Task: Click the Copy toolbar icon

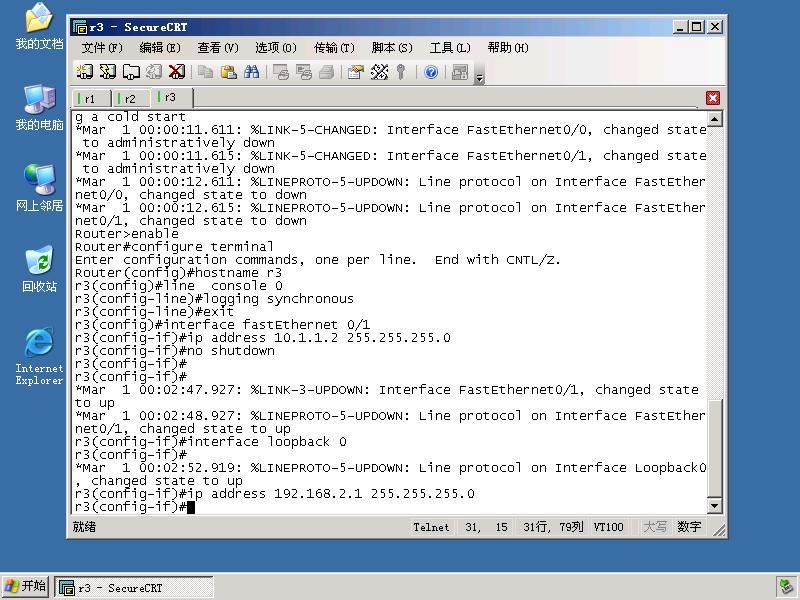Action: pos(206,72)
